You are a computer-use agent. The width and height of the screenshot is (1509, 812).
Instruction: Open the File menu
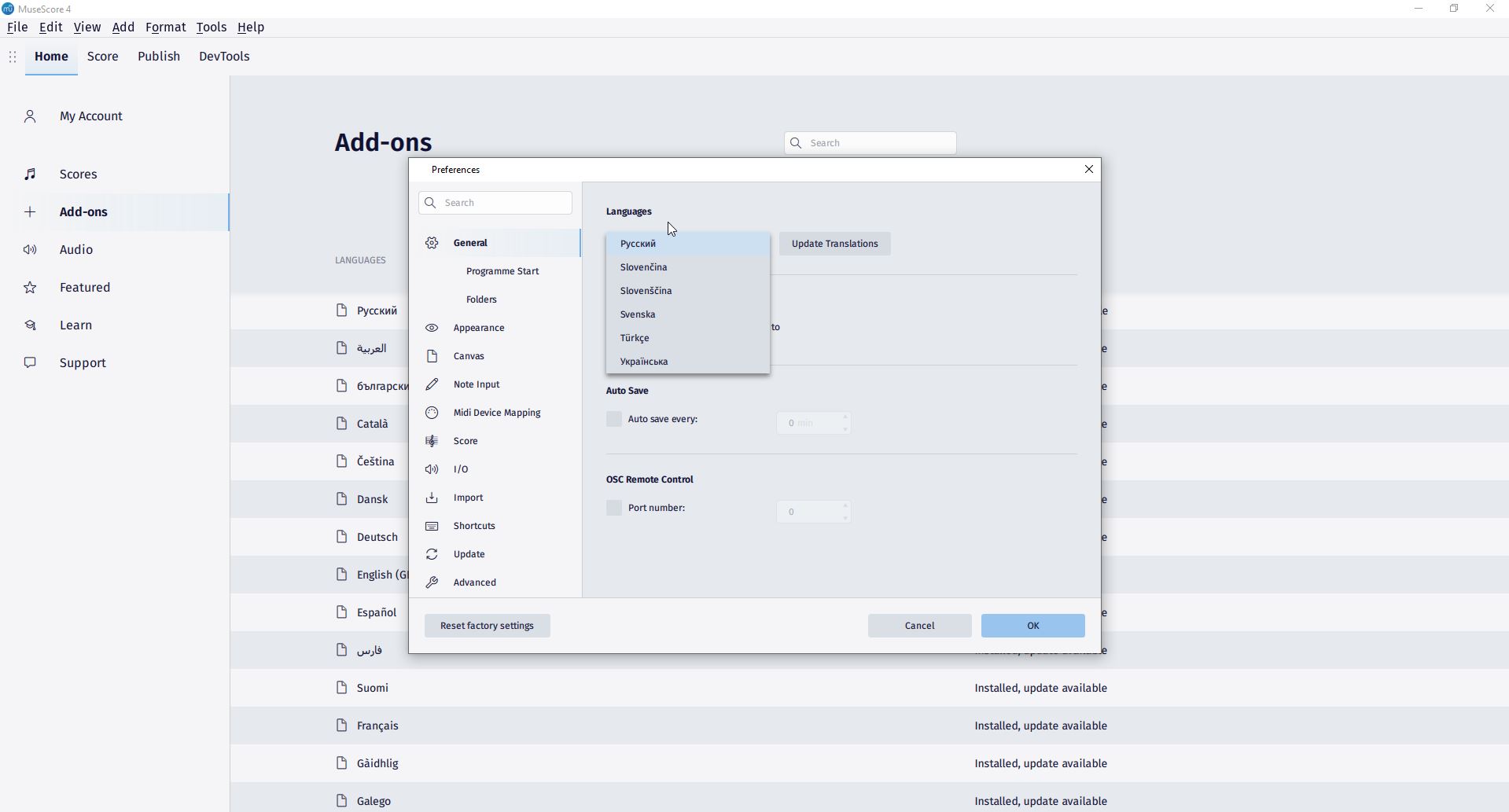point(17,28)
